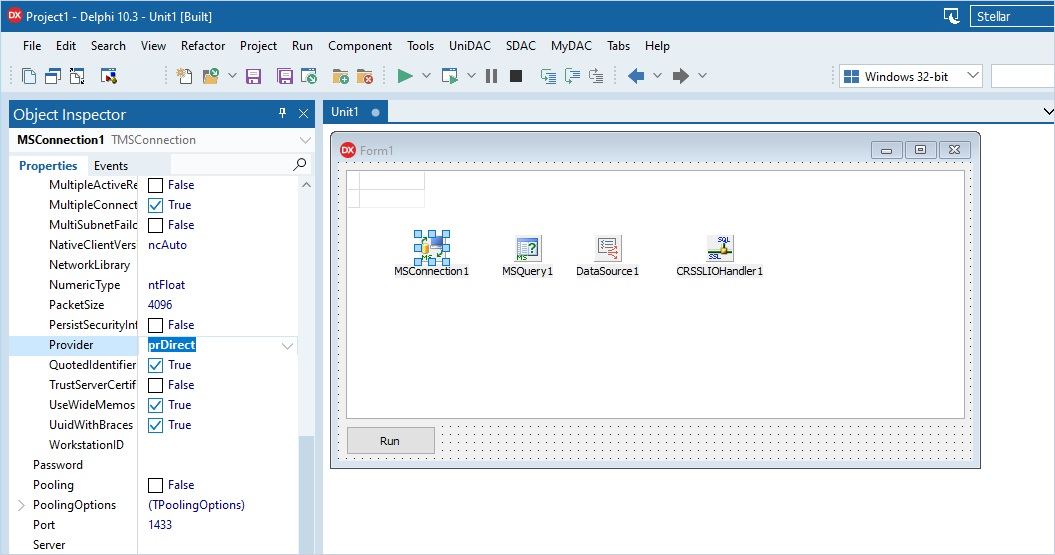The width and height of the screenshot is (1055, 555).
Task: Open the Windows 32-bit platform dropdown
Action: 971,76
